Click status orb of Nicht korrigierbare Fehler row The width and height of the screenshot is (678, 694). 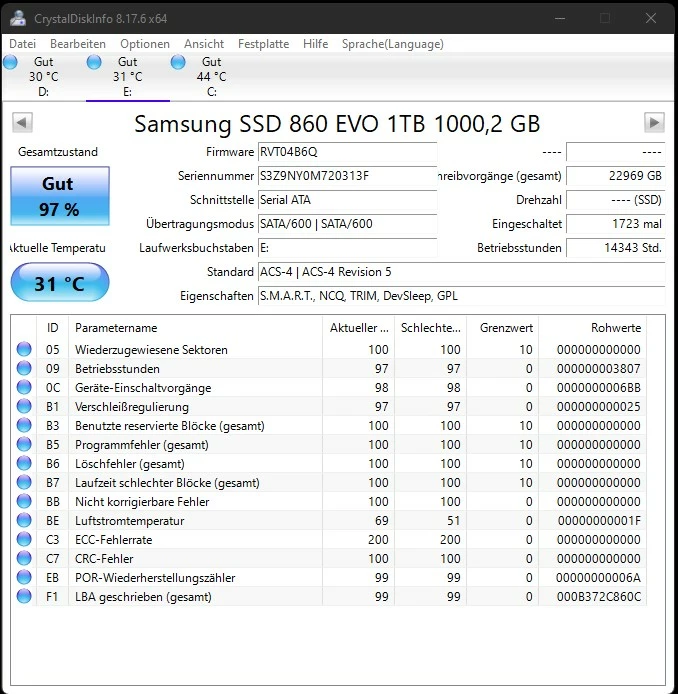[x=24, y=501]
